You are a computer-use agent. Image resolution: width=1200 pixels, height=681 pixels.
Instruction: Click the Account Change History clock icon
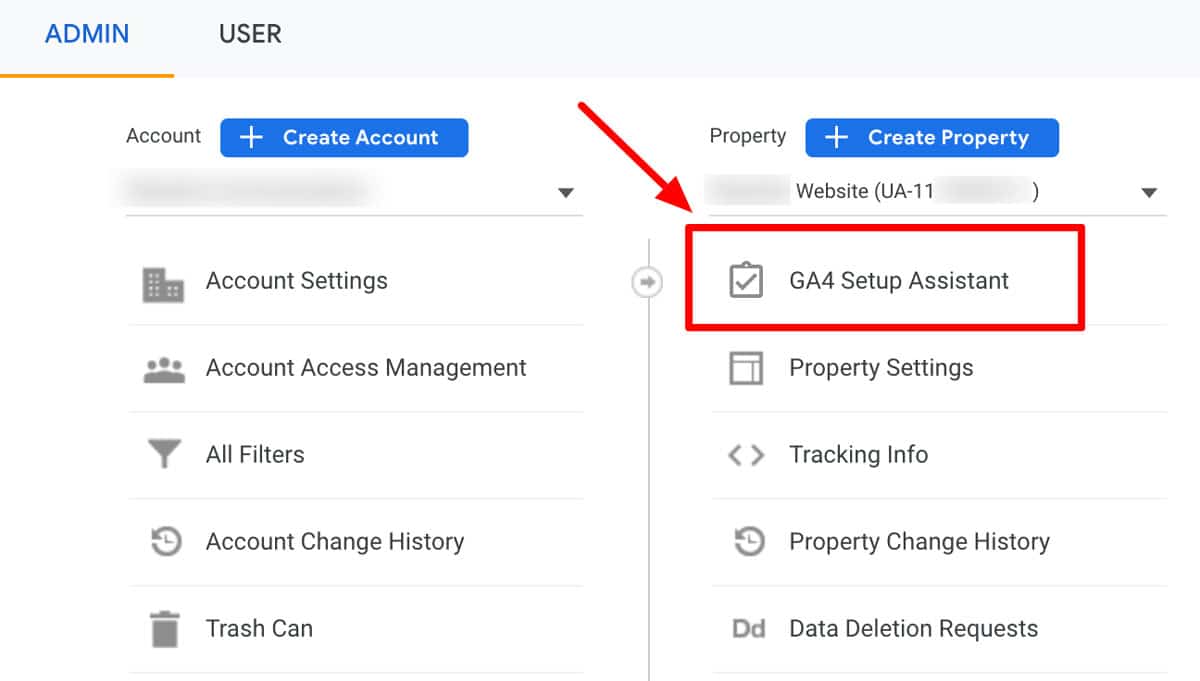[164, 542]
